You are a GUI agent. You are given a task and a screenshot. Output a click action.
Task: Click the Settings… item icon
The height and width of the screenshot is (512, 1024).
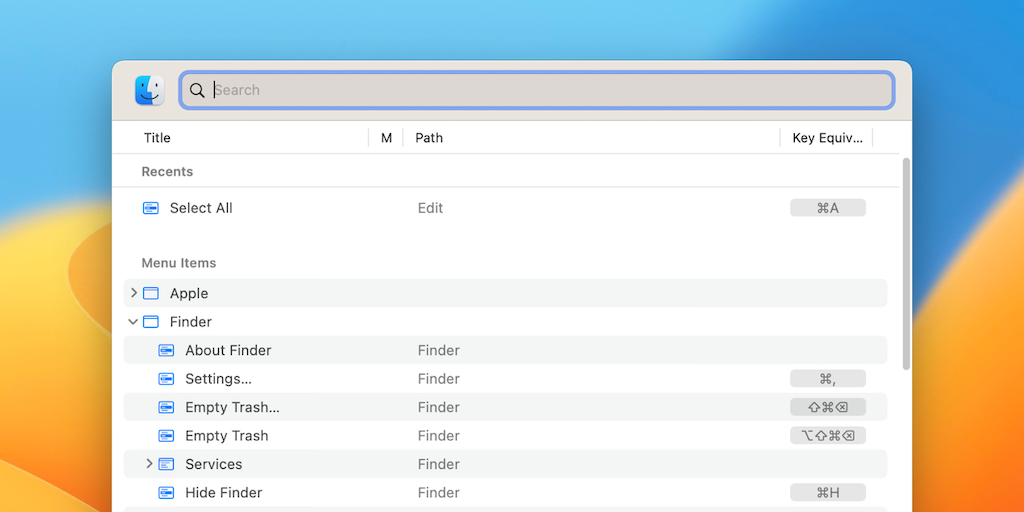pos(167,379)
